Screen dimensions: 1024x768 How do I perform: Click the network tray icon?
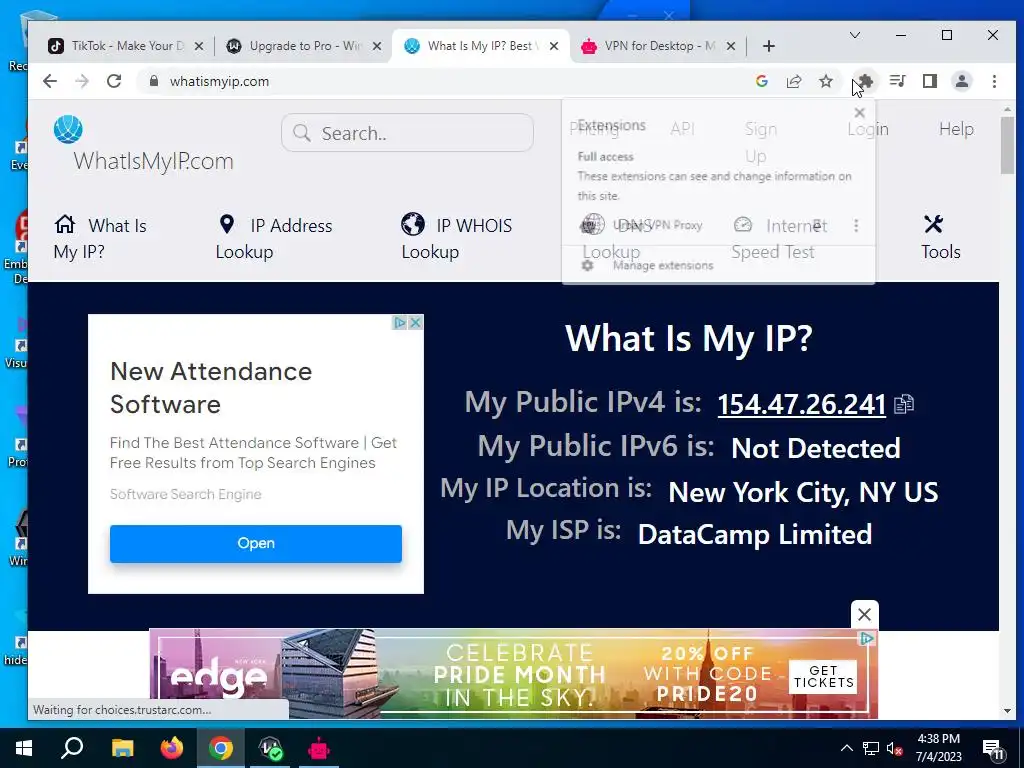click(x=871, y=748)
